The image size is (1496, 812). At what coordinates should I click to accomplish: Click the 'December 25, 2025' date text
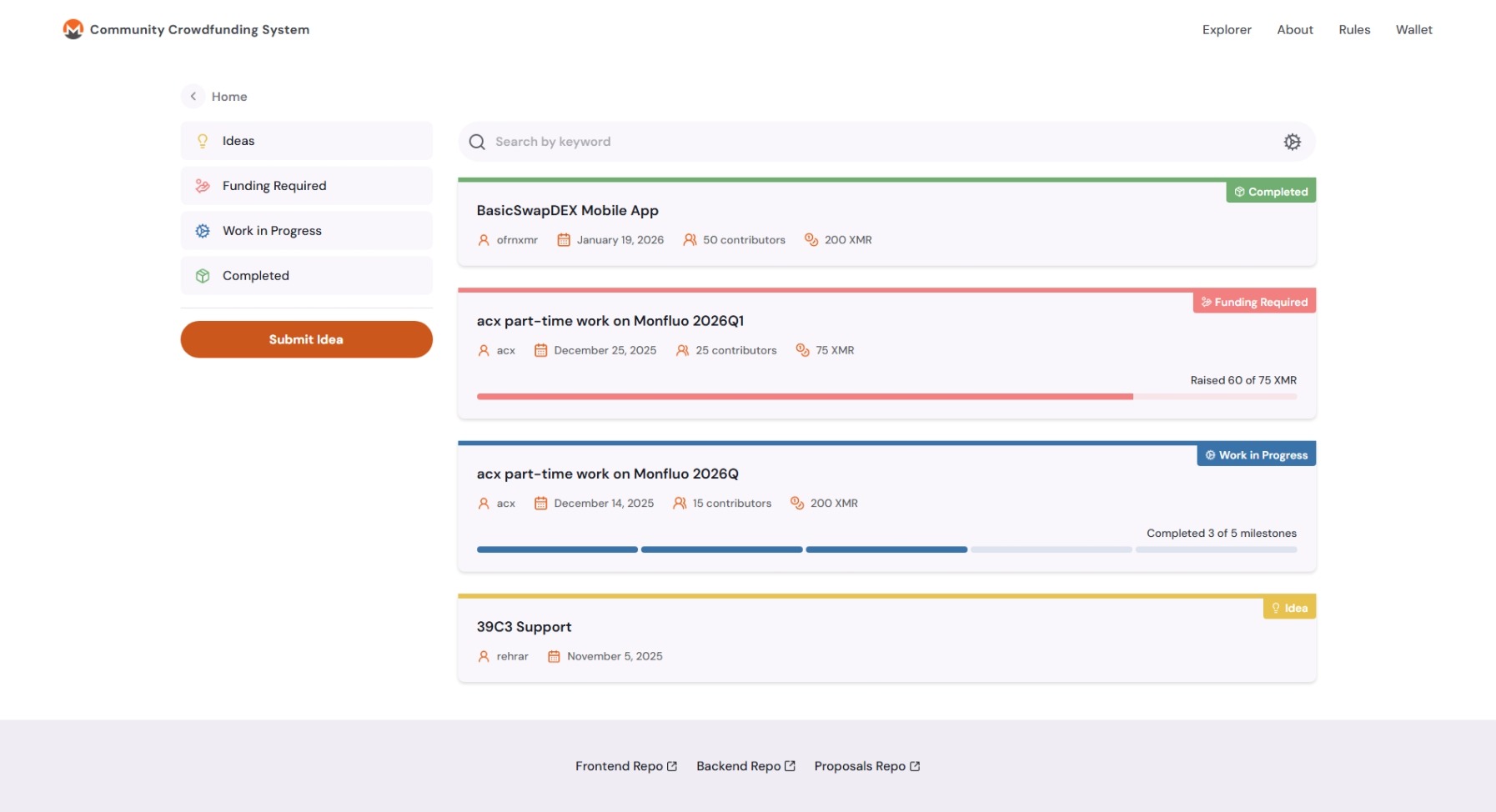pyautogui.click(x=605, y=350)
